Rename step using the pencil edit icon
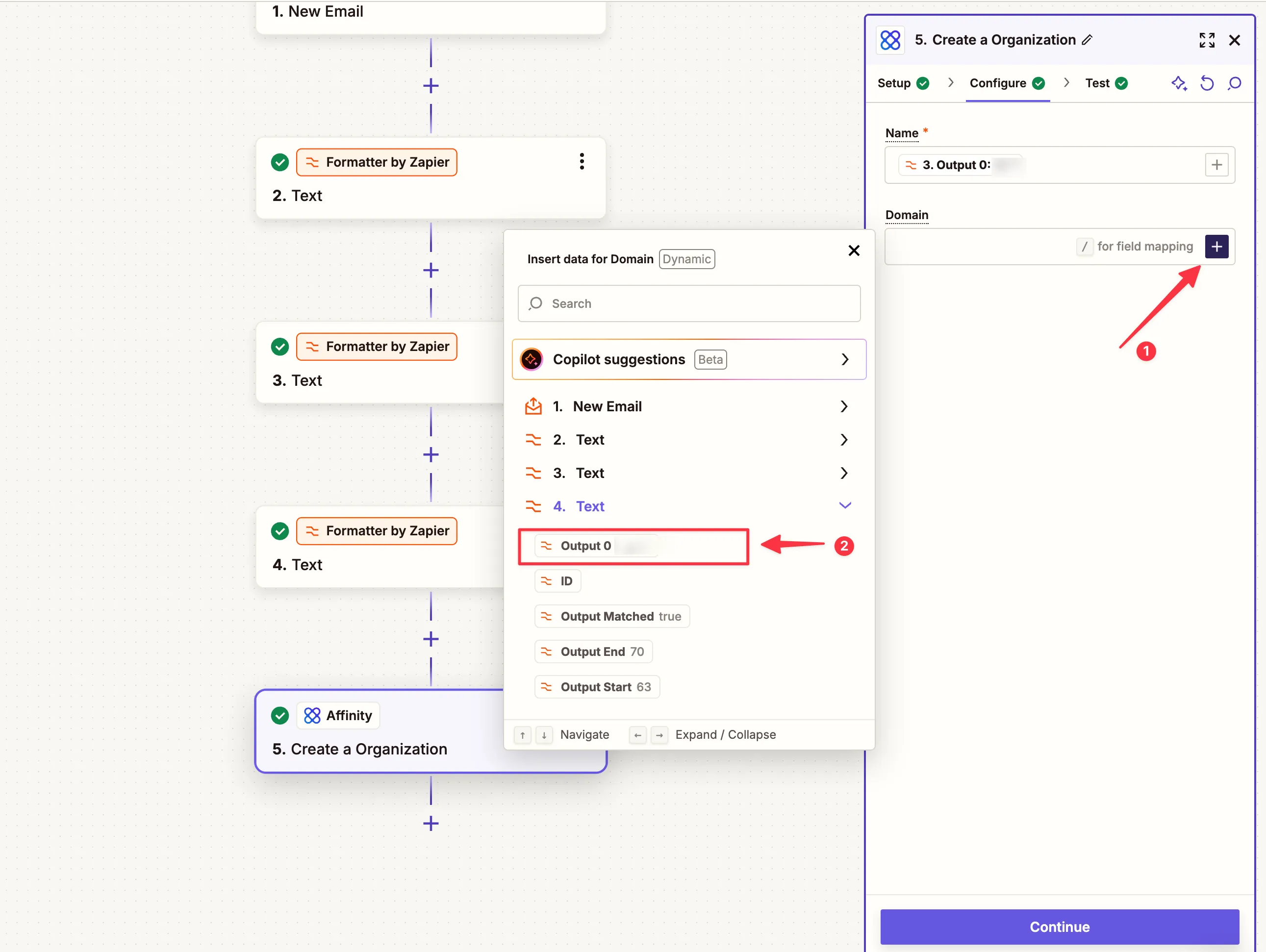The image size is (1266, 952). 1087,40
